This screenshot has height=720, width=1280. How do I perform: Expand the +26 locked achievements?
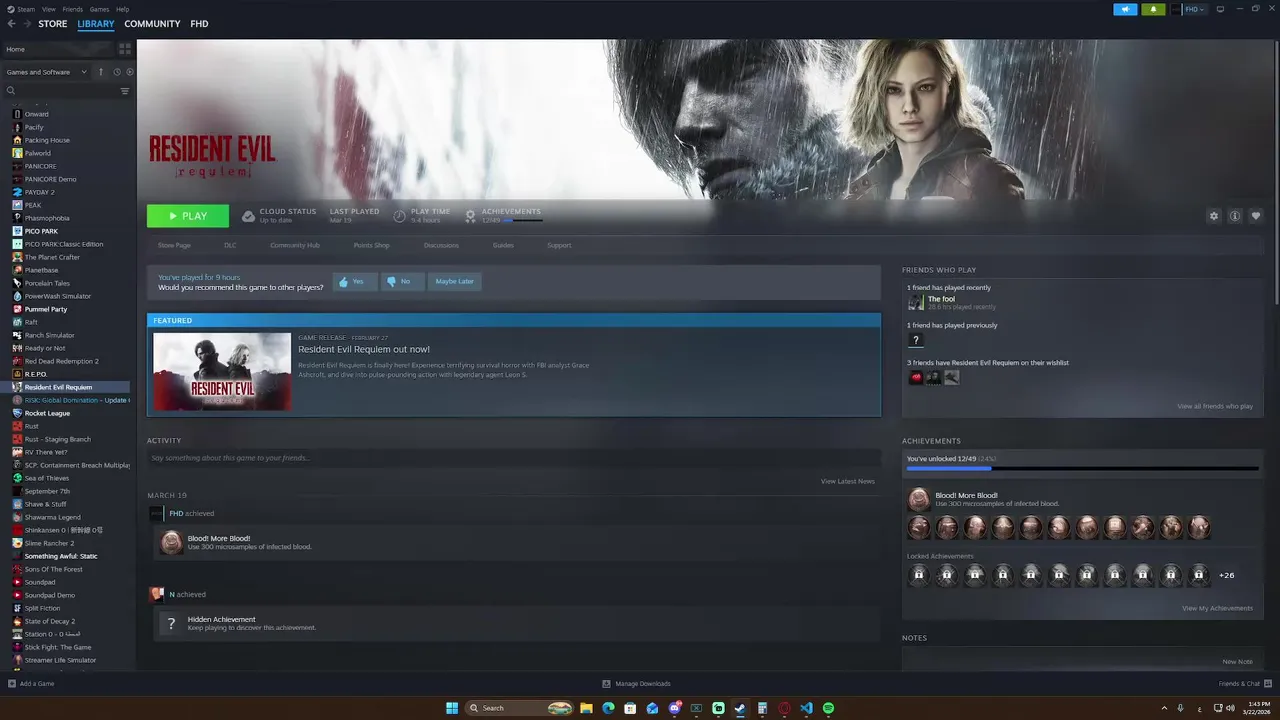(1227, 575)
